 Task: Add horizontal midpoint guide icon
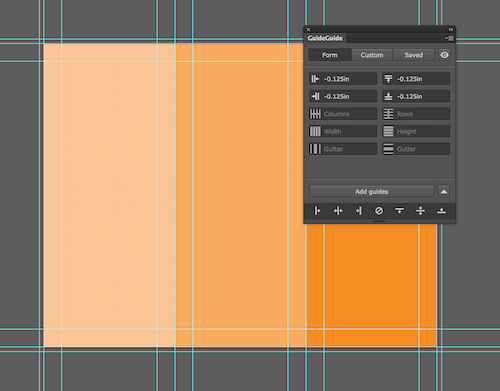[x=421, y=211]
